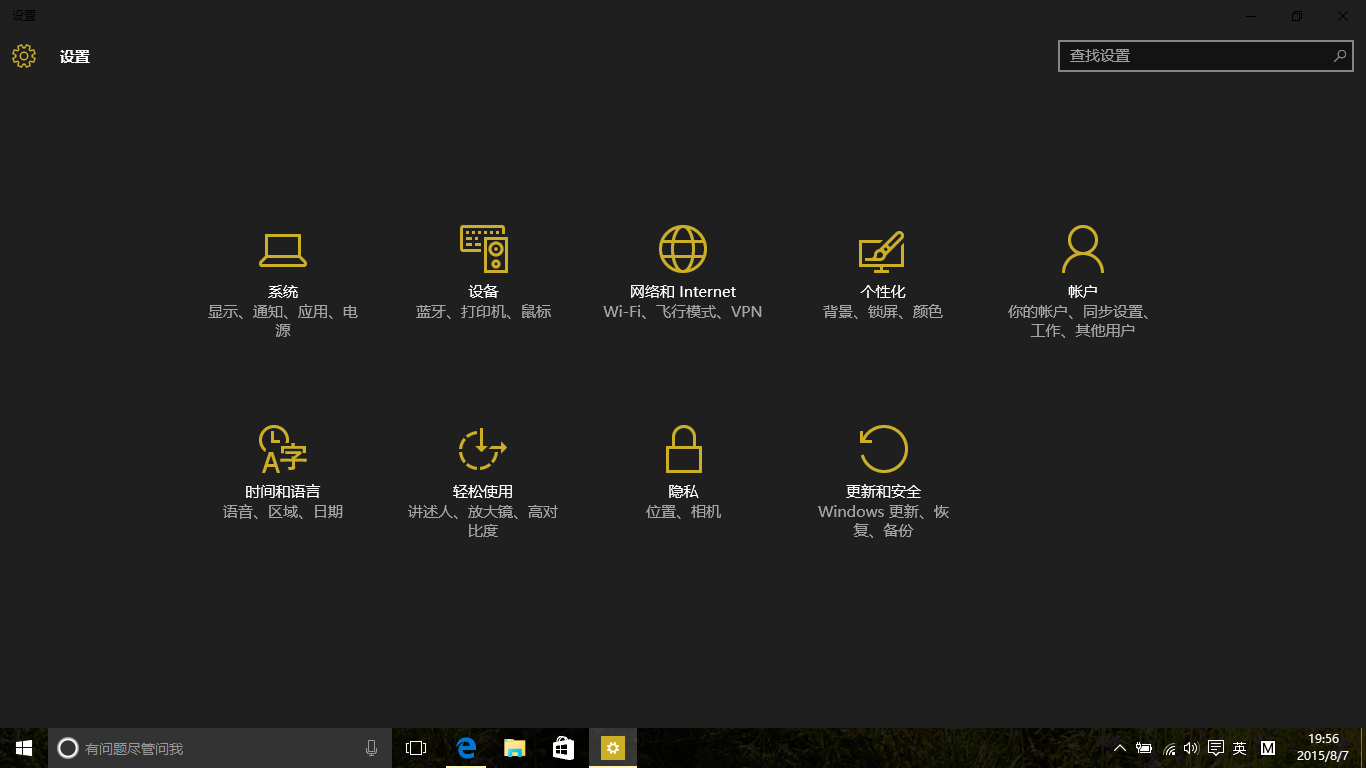The width and height of the screenshot is (1366, 768).
Task: Select the Settings app taskbar button
Action: [613, 748]
